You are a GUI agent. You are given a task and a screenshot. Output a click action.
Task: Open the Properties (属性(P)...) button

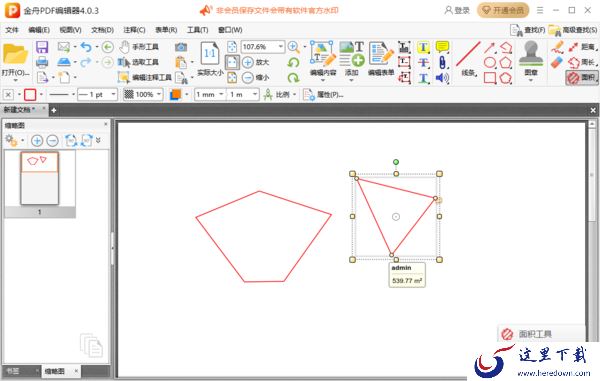(324, 94)
